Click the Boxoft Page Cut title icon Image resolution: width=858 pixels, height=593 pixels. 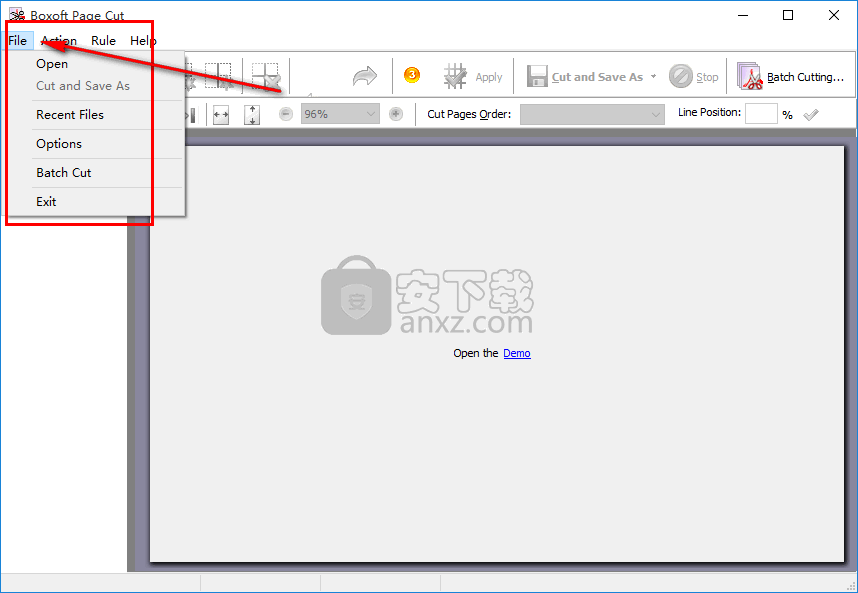coord(16,14)
